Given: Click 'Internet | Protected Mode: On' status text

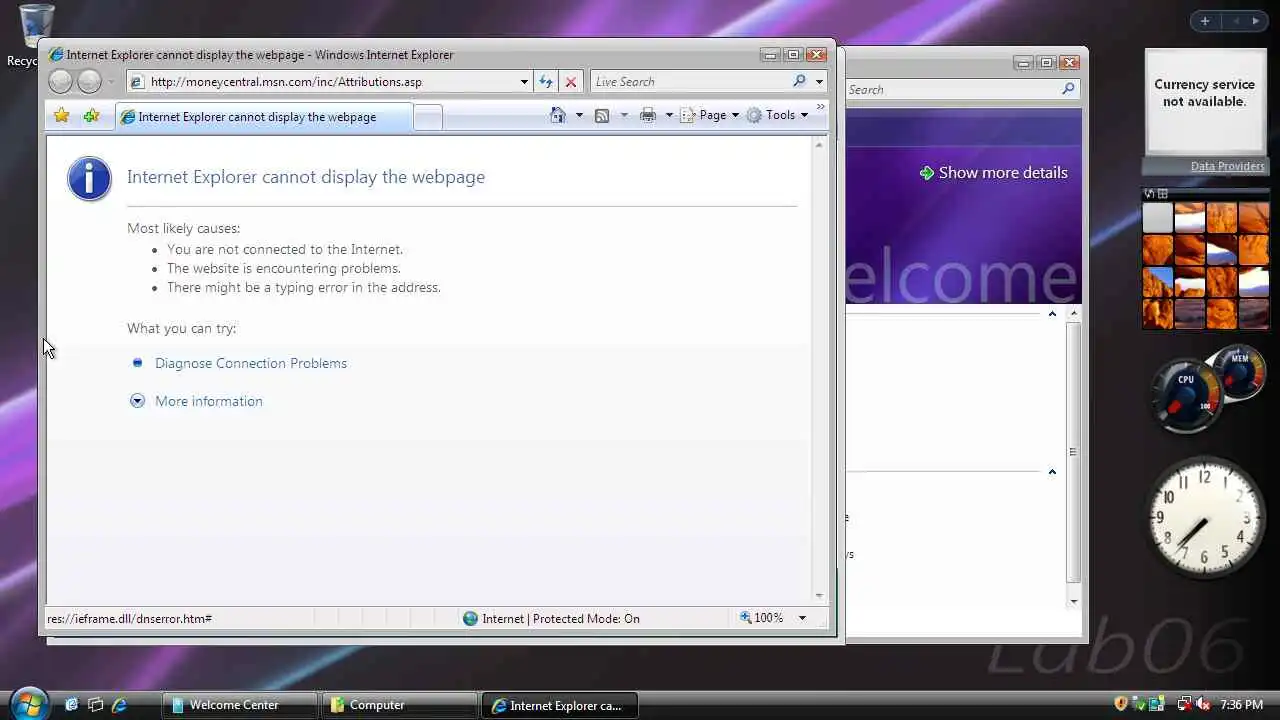Looking at the screenshot, I should click(561, 619).
